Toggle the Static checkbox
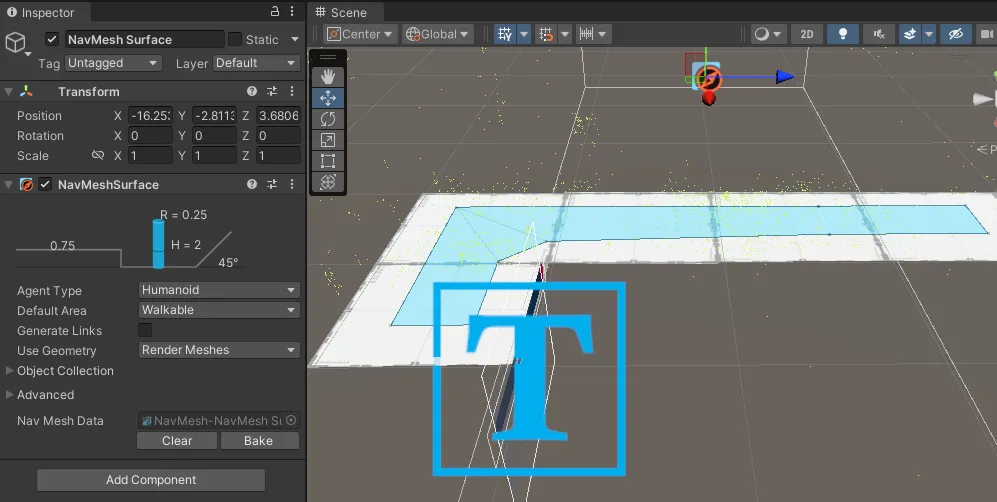The image size is (997, 502). click(x=235, y=39)
